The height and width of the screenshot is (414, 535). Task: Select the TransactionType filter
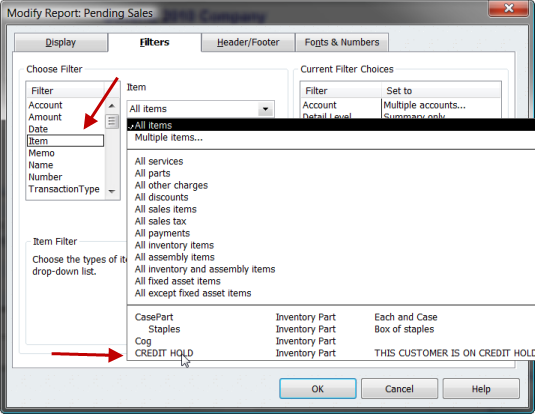click(65, 189)
